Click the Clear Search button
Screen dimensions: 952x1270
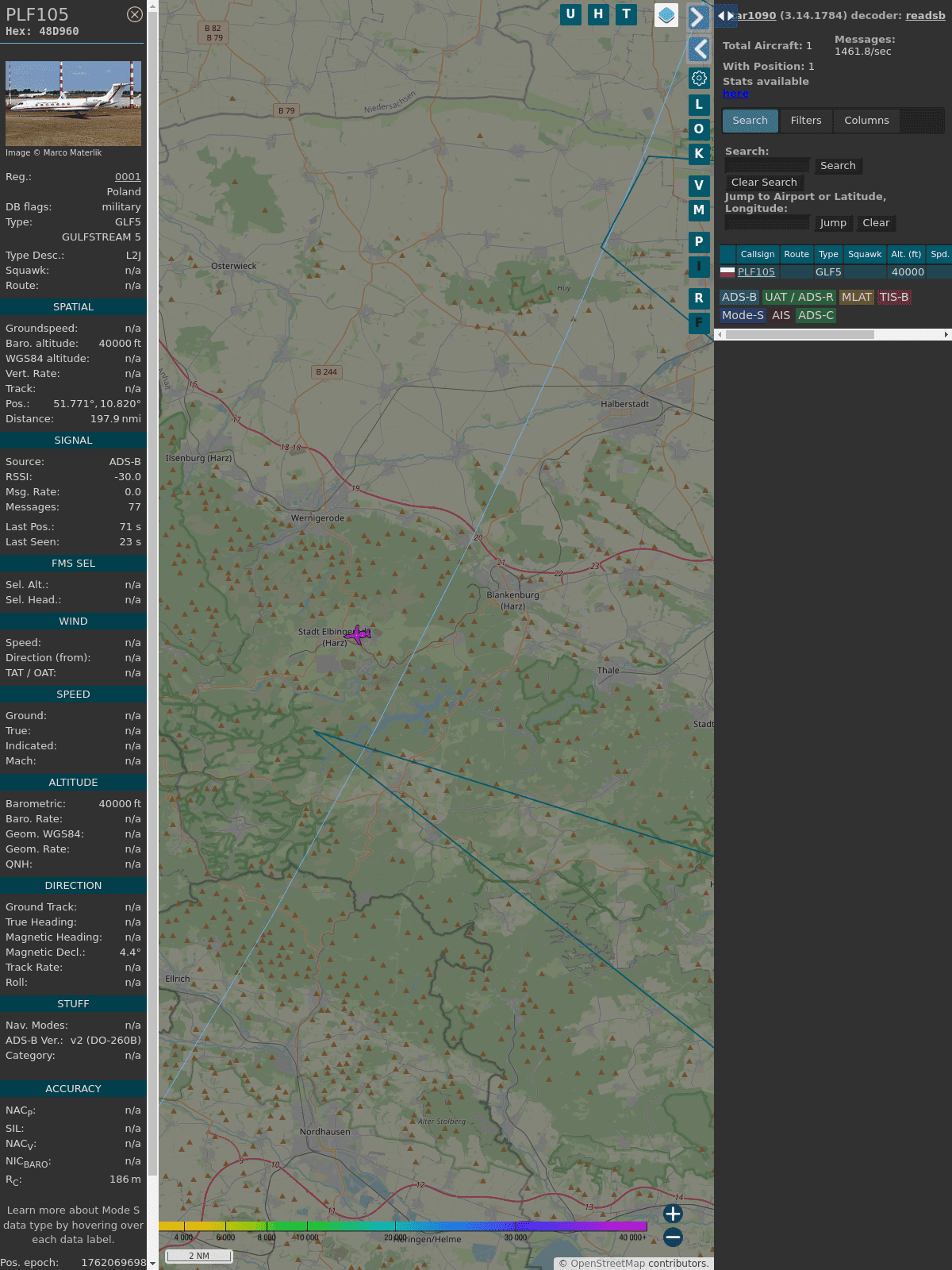coord(764,183)
